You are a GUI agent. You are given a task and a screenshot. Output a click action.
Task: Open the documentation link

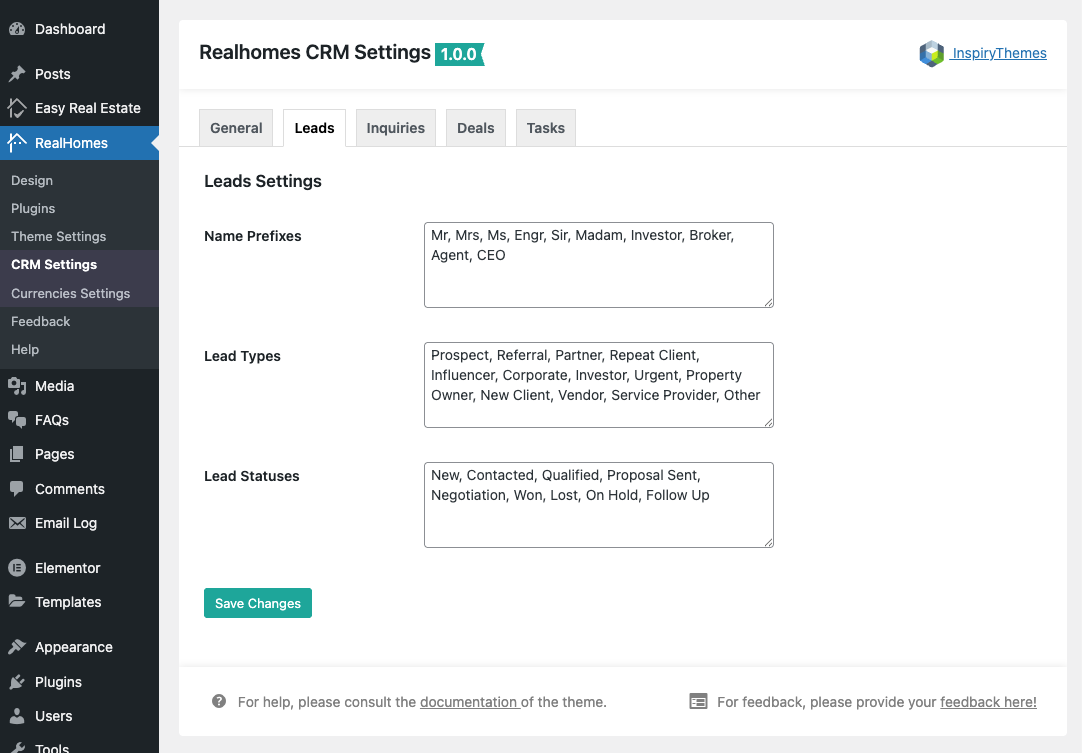[x=468, y=702]
